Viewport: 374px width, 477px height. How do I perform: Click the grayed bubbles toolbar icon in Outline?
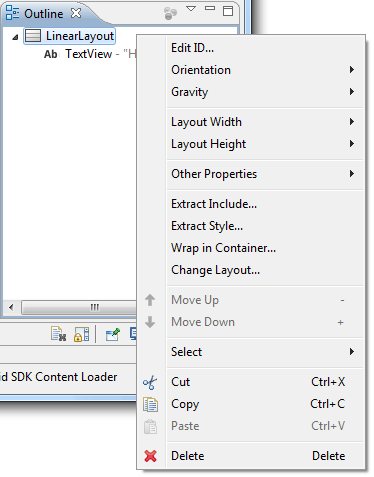171,13
